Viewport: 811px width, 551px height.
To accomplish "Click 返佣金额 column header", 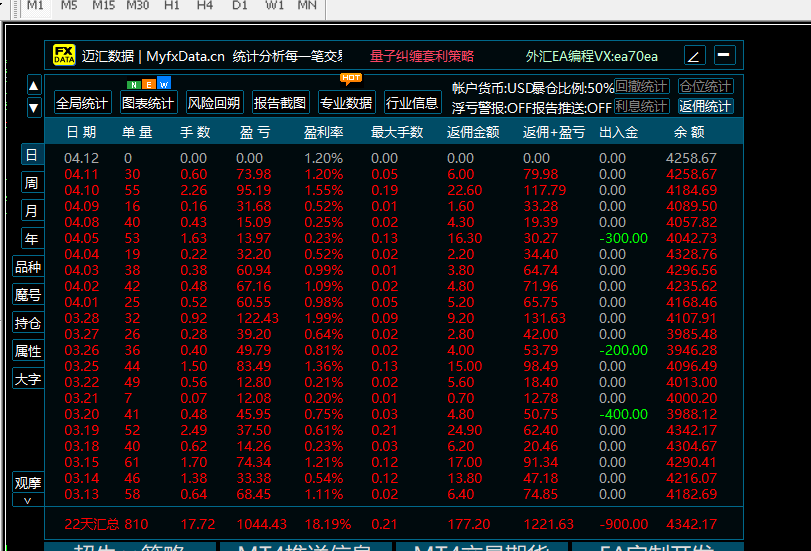I will pyautogui.click(x=473, y=132).
